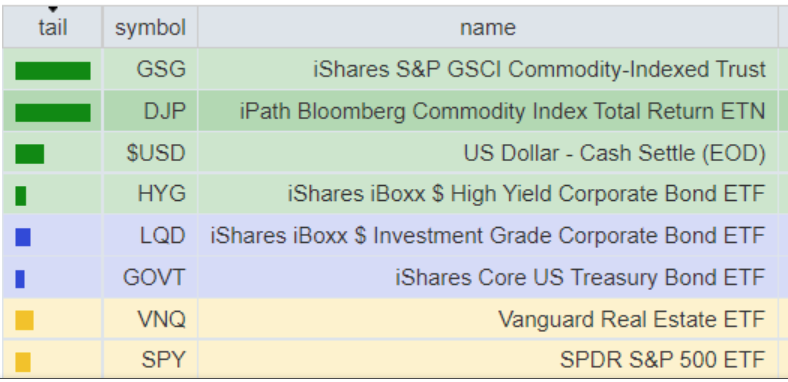788x382 pixels.
Task: Sort table by the name column header
Action: pos(487,27)
